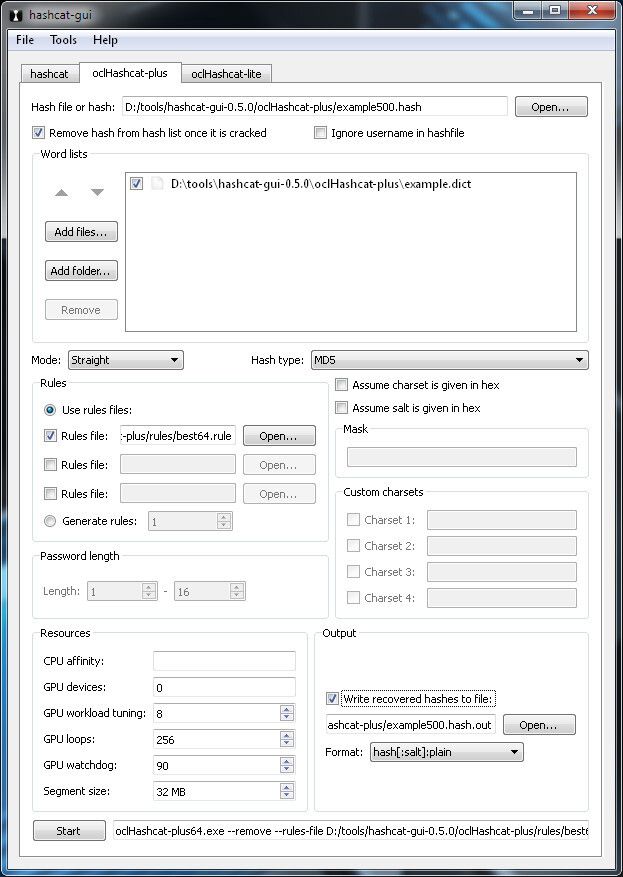Select the Use rules files radio button
Viewport: 623px width, 877px height.
[50, 410]
